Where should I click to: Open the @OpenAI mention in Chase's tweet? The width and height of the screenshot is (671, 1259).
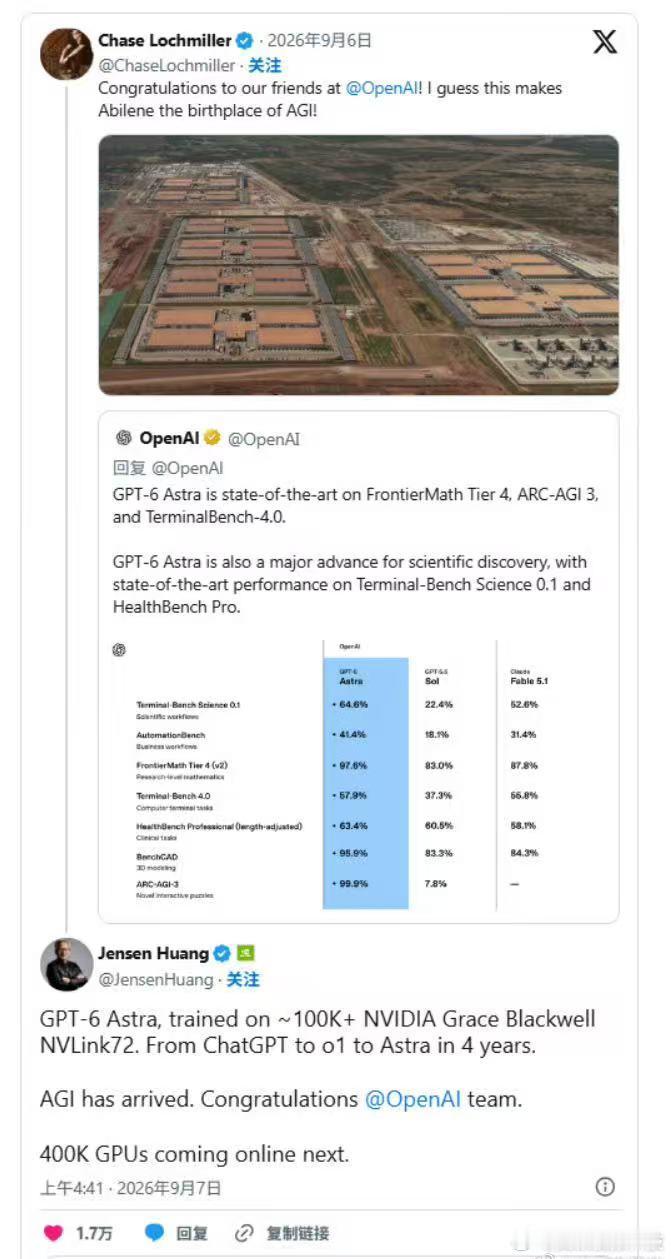point(383,88)
